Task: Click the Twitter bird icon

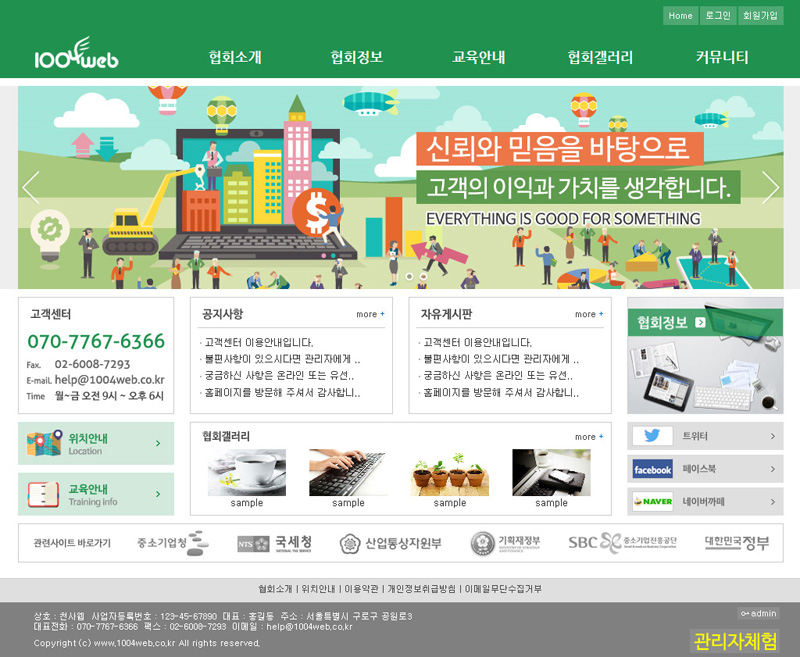Action: pyautogui.click(x=652, y=436)
